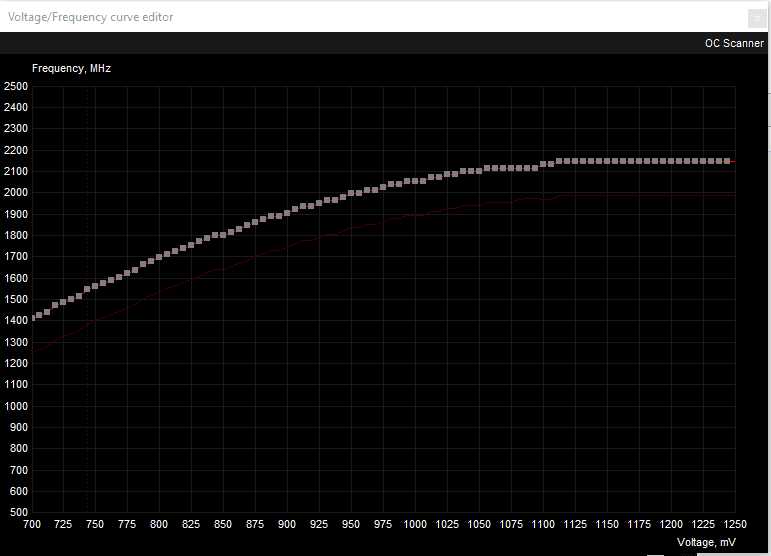The height and width of the screenshot is (556, 771).
Task: Click the 950 mV point at 2000 MHz
Action: 351,193
